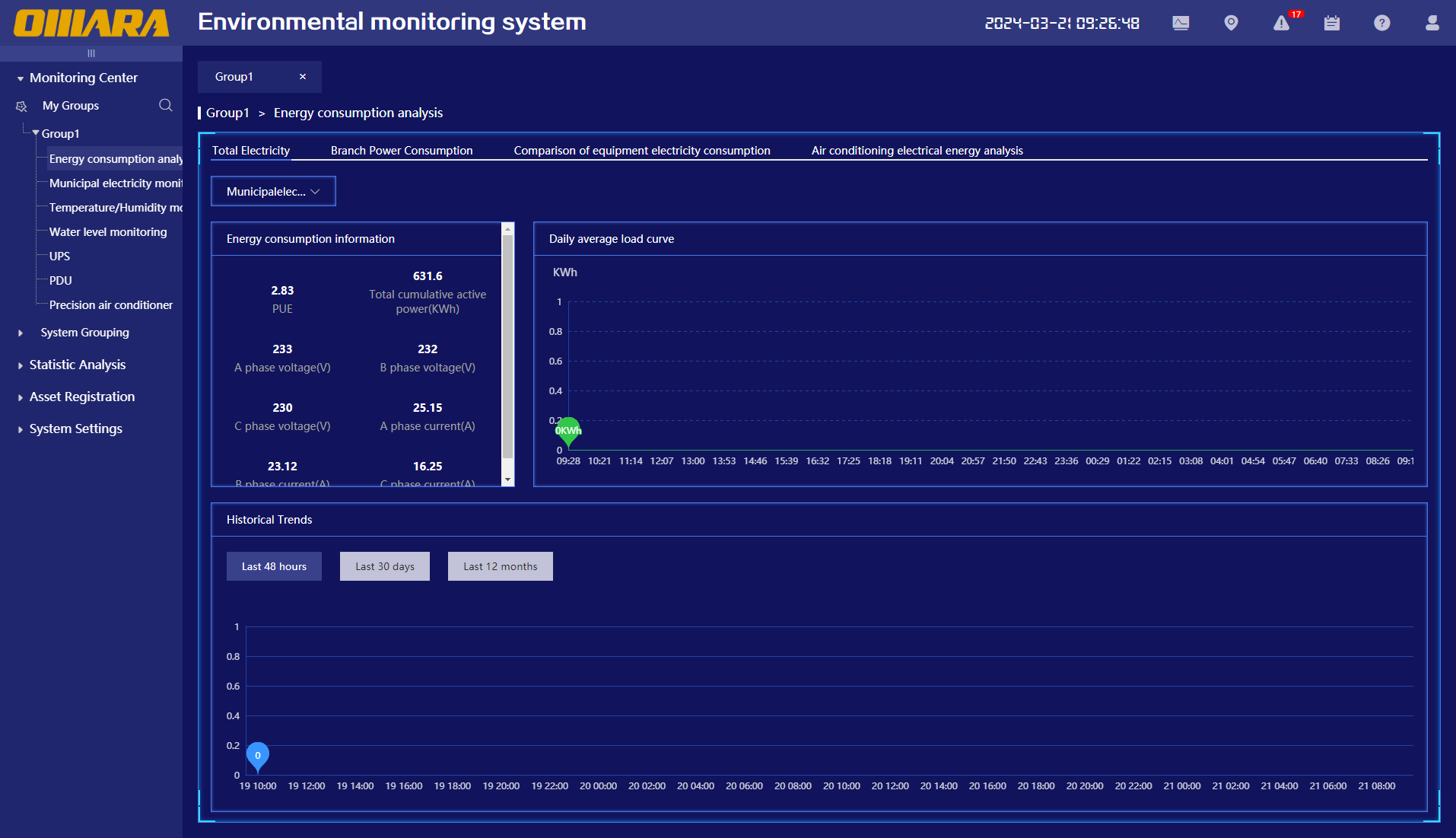Click the map location pin icon
Image resolution: width=1456 pixels, height=838 pixels.
coord(1231,23)
